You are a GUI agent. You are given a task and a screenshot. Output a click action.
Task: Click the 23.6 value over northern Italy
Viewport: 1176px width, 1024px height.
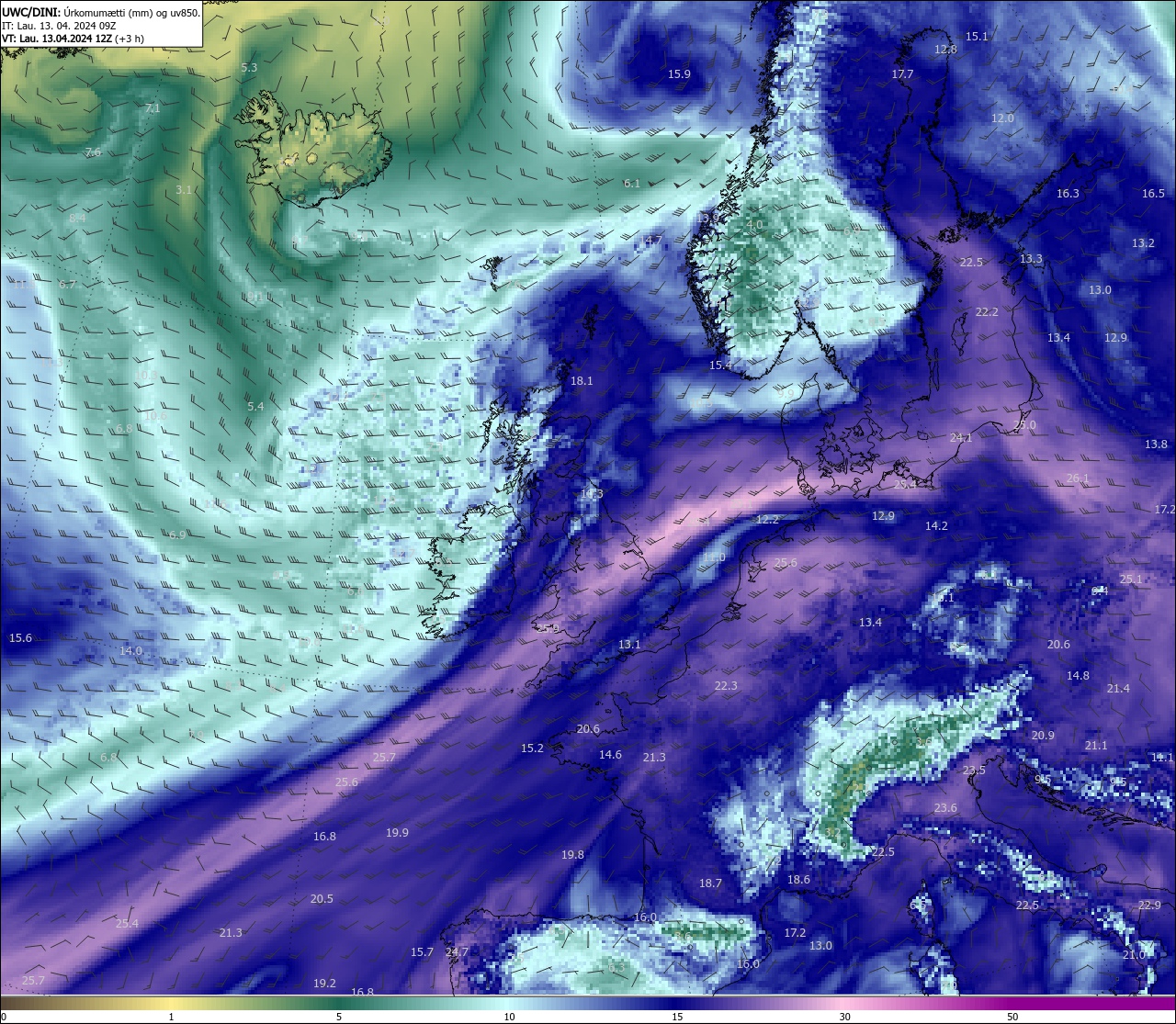tap(945, 808)
